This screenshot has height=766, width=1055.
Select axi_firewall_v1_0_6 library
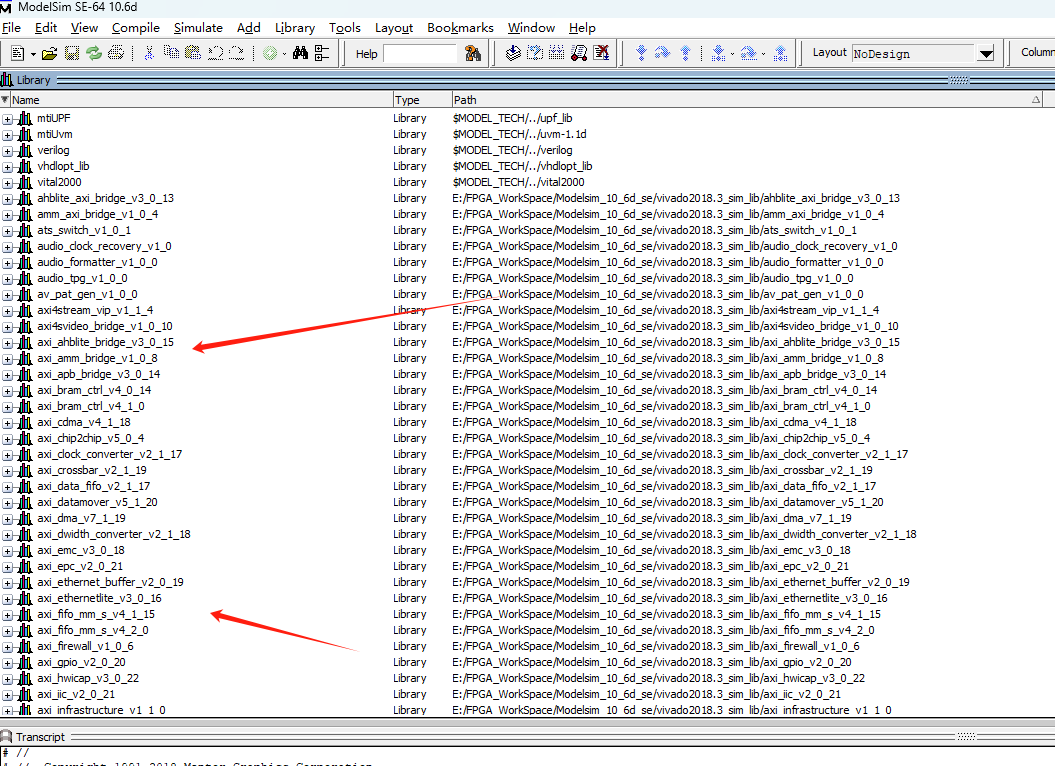pos(85,646)
